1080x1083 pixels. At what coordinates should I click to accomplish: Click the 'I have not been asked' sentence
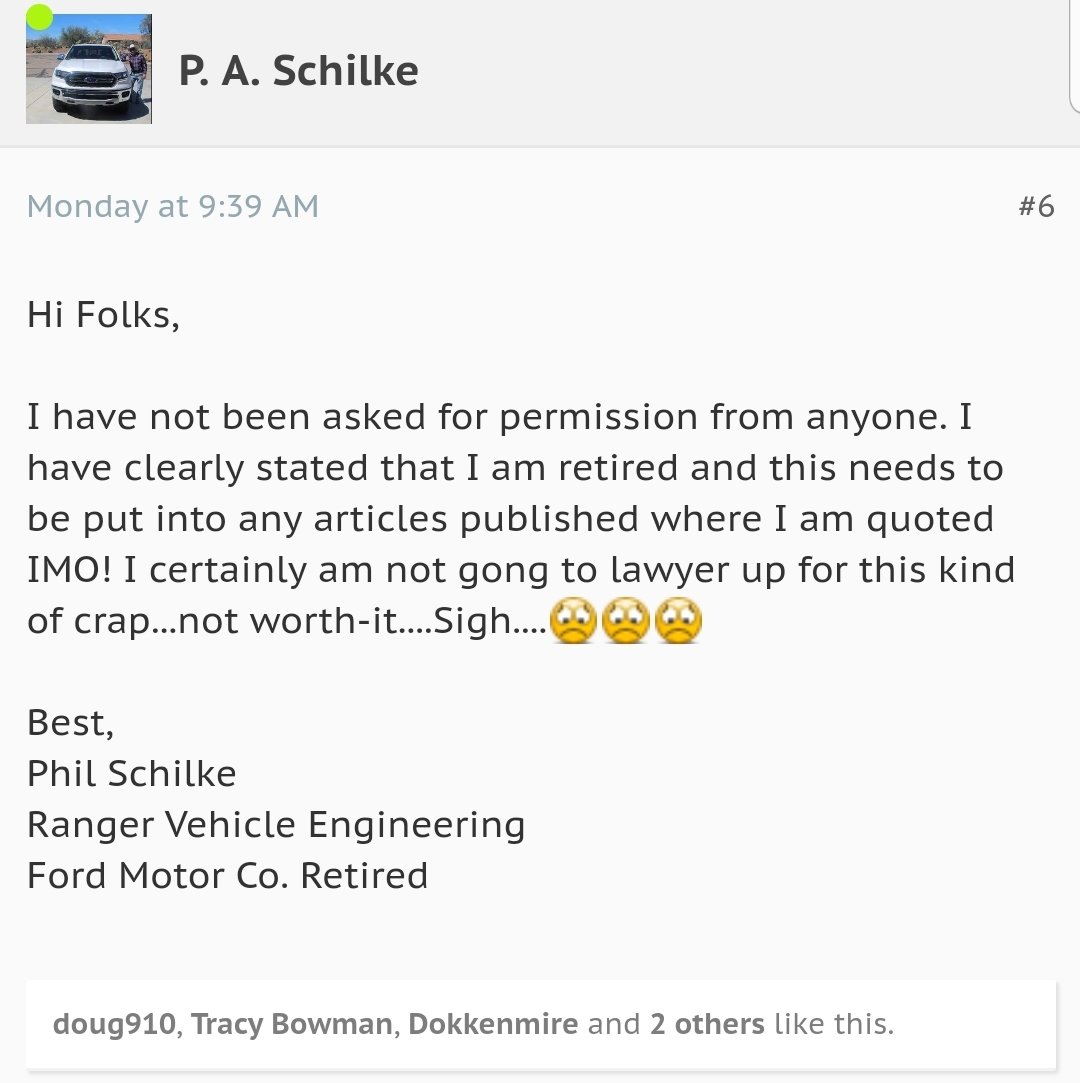(487, 417)
